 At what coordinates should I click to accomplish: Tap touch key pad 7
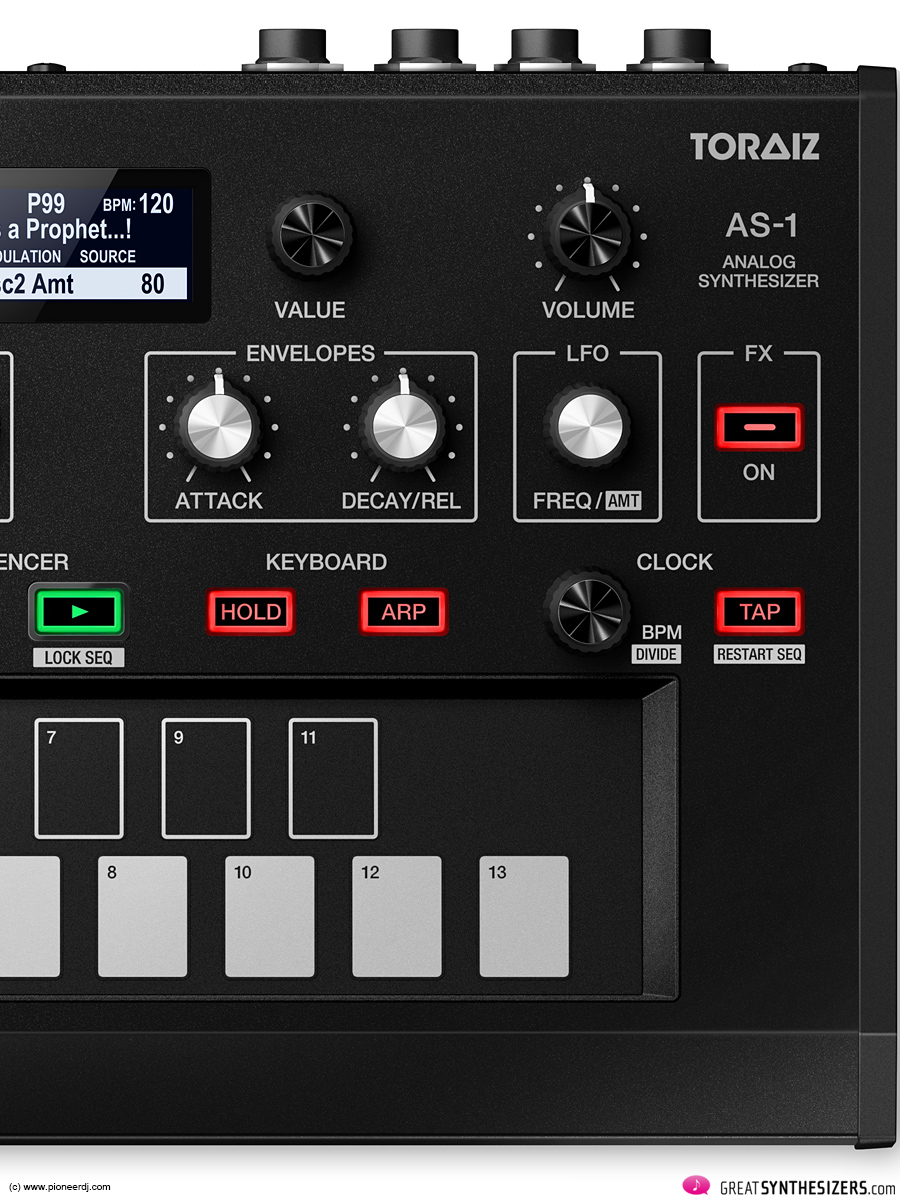tap(79, 778)
